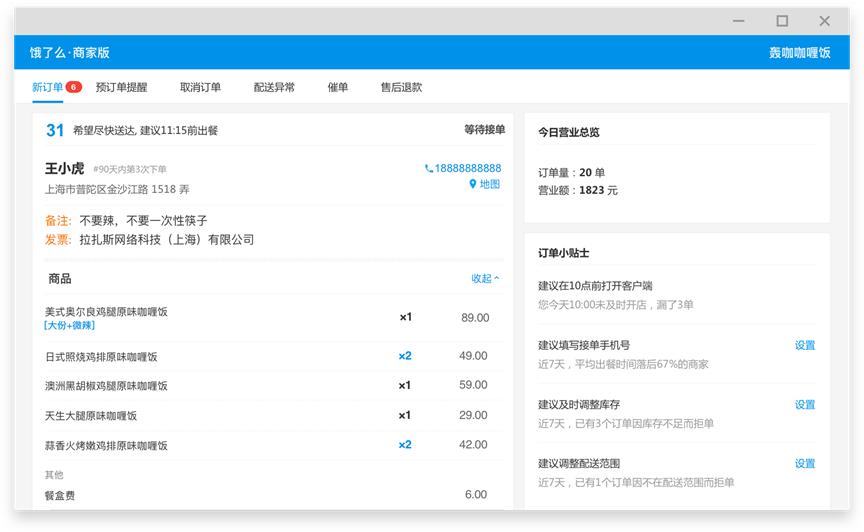The image size is (864, 532).
Task: Click 设置 for 建议调整配送范围
Action: point(805,464)
